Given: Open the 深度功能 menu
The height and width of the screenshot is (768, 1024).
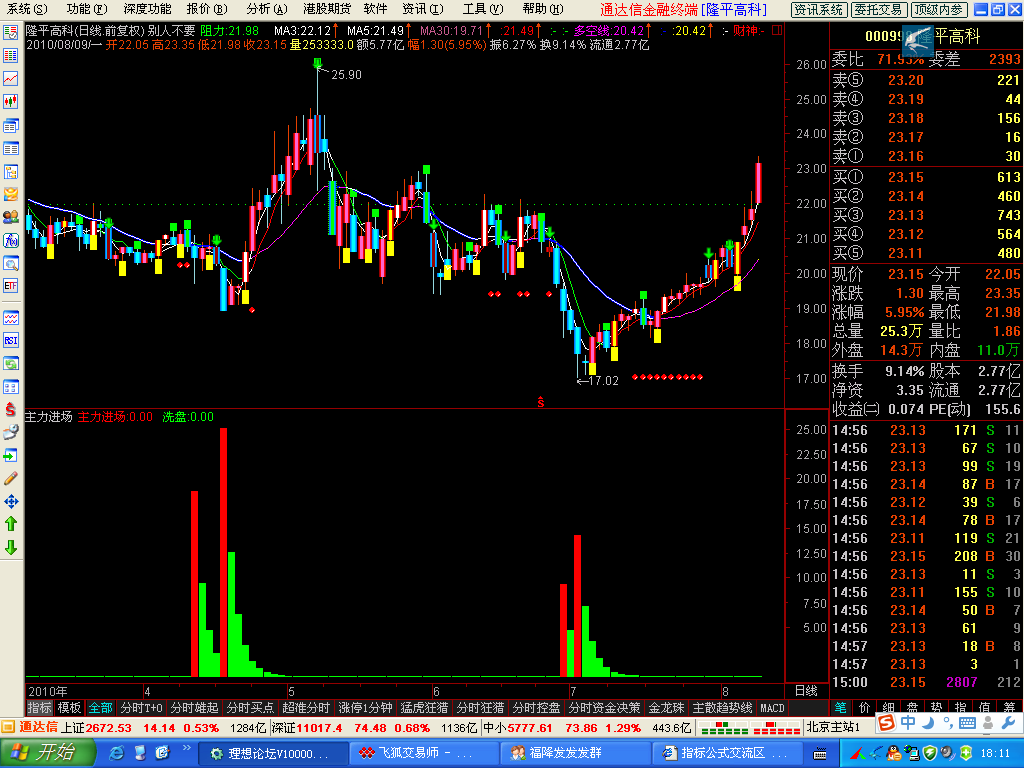Looking at the screenshot, I should 147,9.
